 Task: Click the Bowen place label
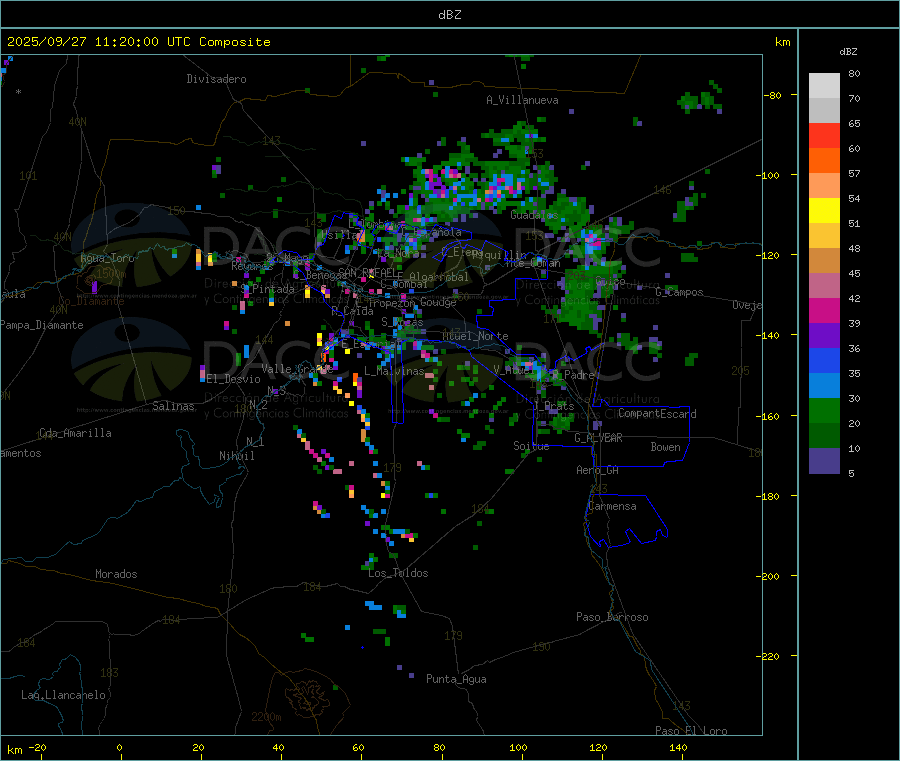click(x=665, y=447)
